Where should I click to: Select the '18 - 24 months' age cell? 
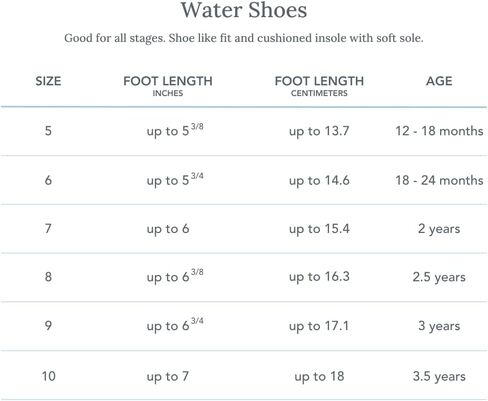point(439,180)
